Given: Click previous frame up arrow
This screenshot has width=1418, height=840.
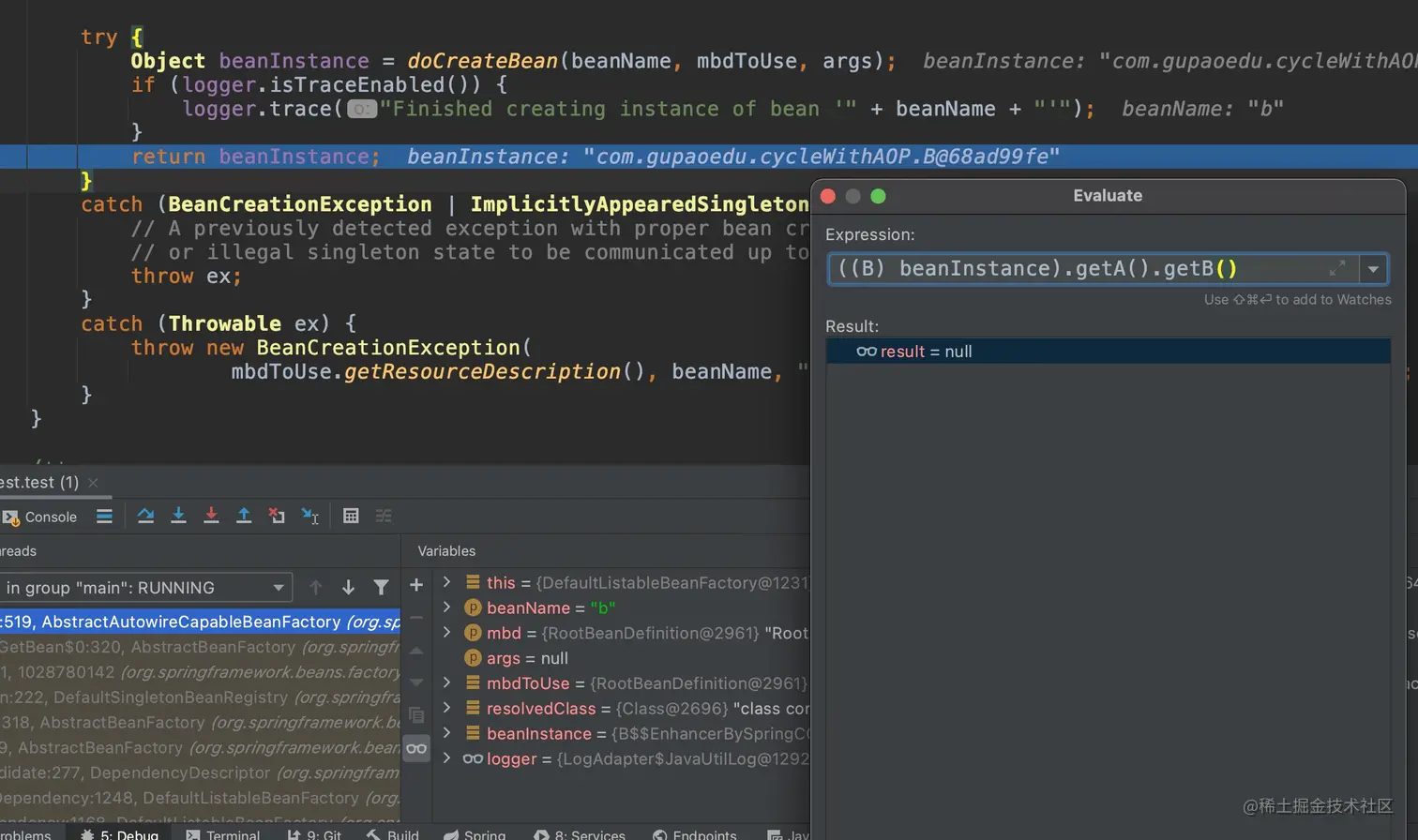Looking at the screenshot, I should coord(316,588).
